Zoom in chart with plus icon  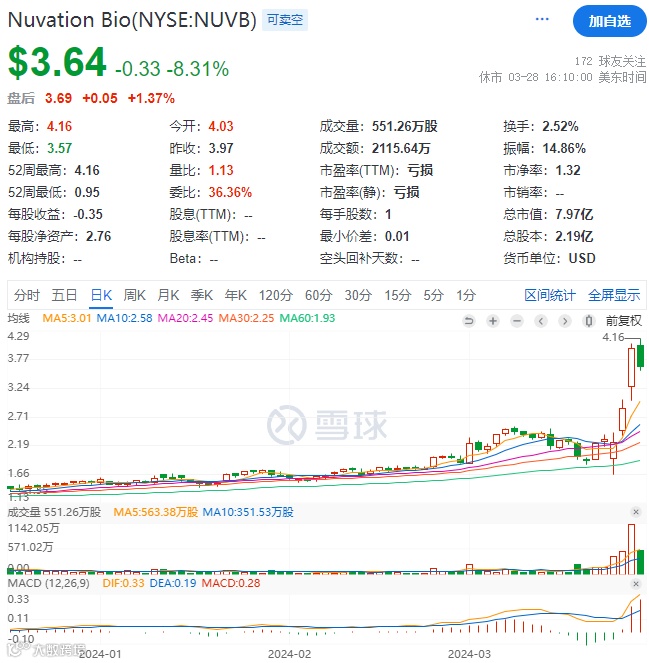click(493, 321)
